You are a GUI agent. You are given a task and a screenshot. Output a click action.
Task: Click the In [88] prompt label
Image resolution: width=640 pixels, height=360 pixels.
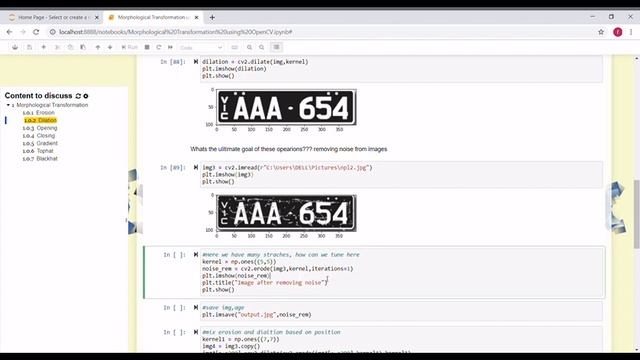tap(173, 62)
